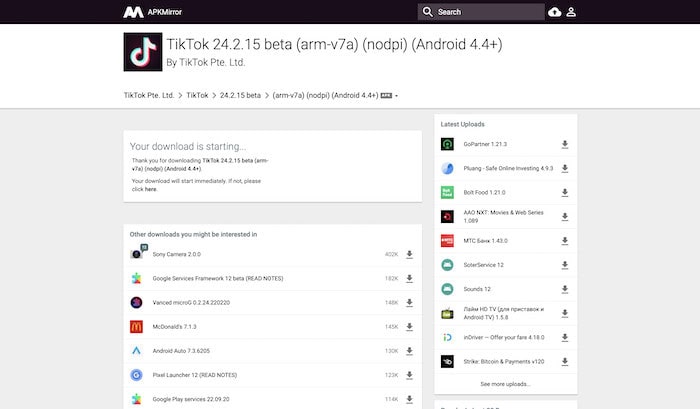This screenshot has width=700, height=409.
Task: Open Vanced microG 0.2.24.220220 link
Action: tap(191, 303)
